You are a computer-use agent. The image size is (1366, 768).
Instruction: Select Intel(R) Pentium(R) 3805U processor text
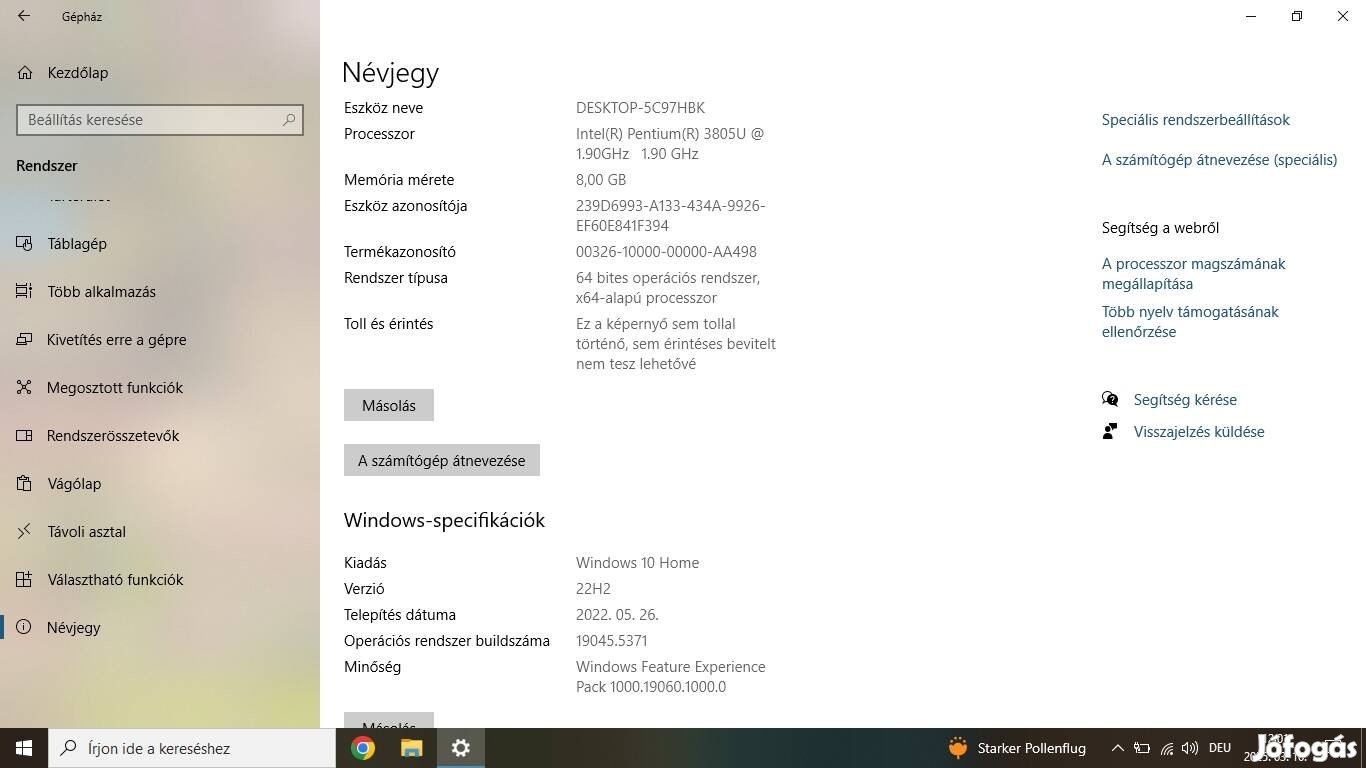click(x=670, y=144)
